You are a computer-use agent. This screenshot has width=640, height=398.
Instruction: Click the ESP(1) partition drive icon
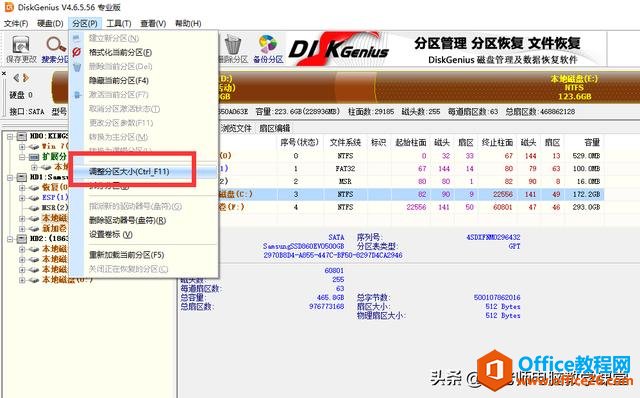[34, 198]
